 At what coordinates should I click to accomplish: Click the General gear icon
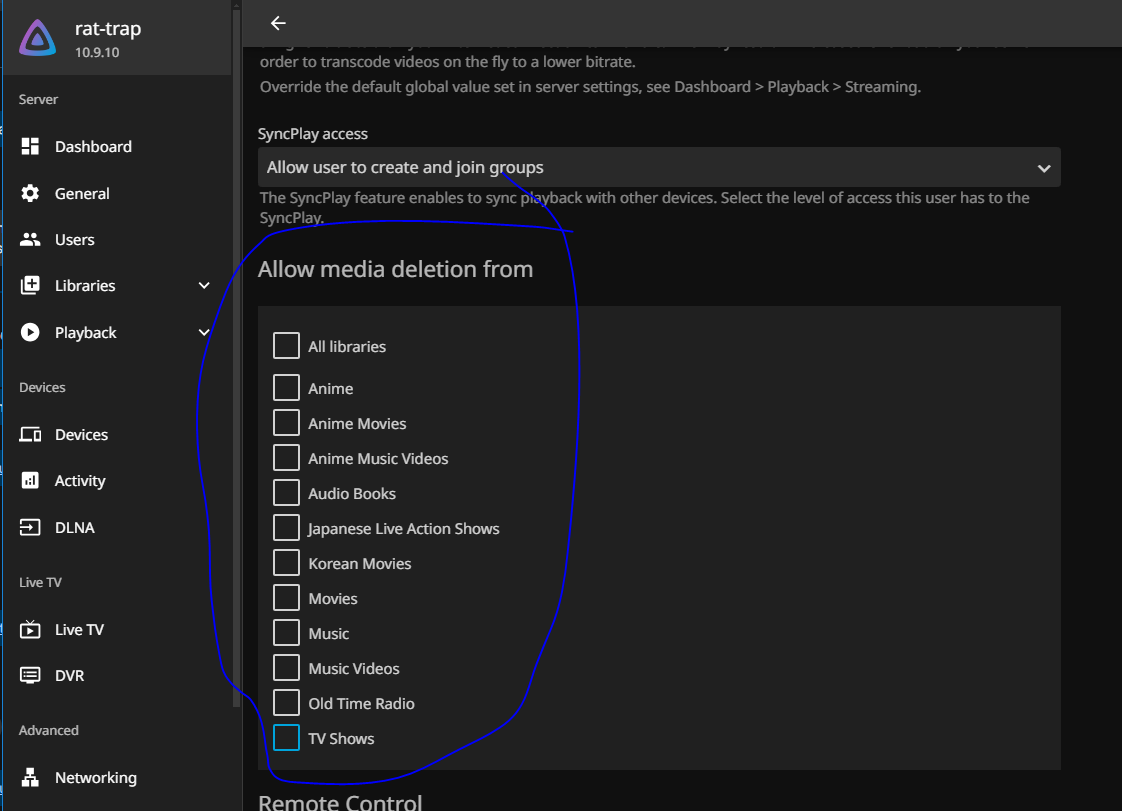coord(30,193)
